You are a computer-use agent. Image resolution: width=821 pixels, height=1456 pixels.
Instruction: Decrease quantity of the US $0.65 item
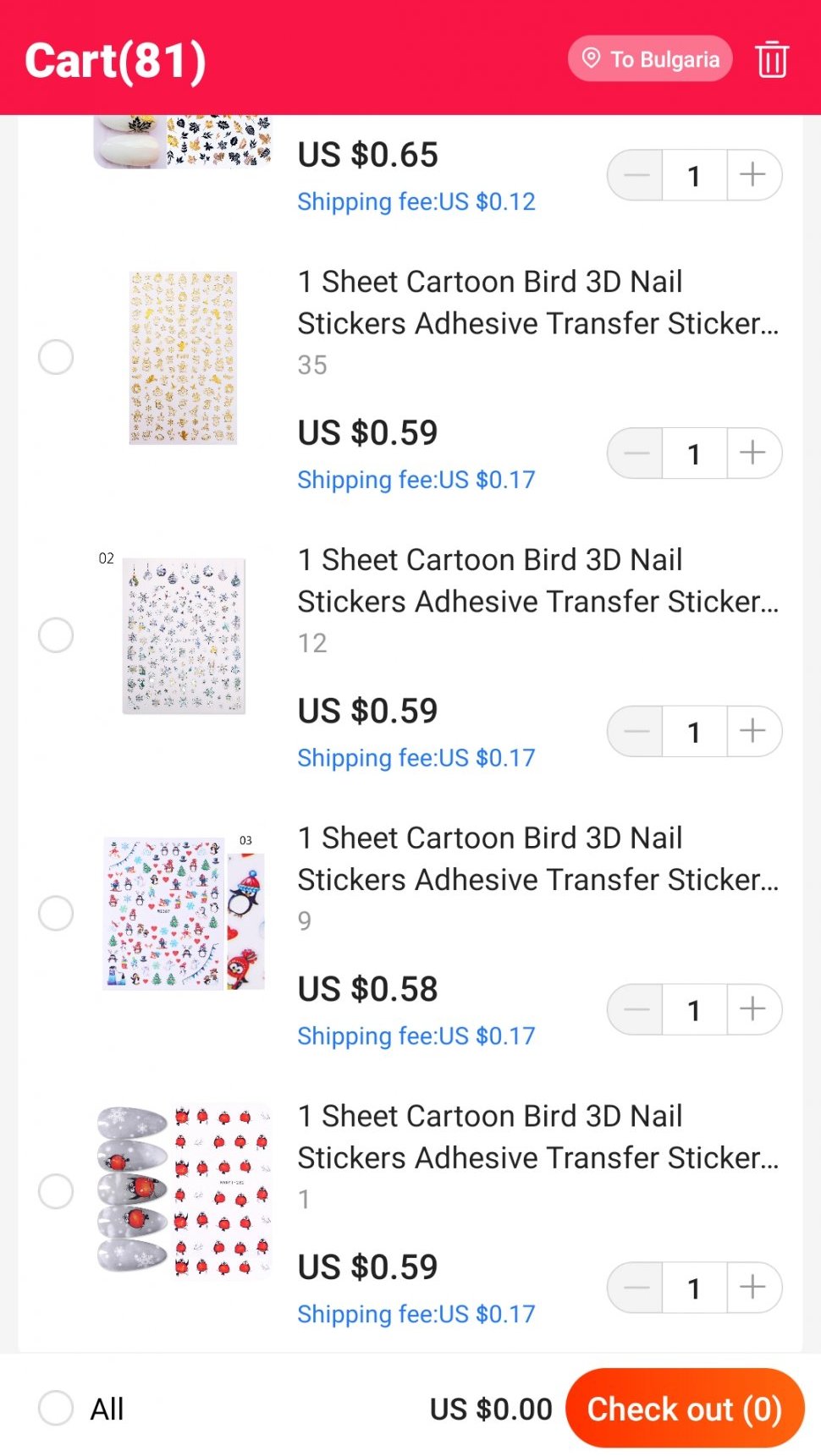coord(636,175)
